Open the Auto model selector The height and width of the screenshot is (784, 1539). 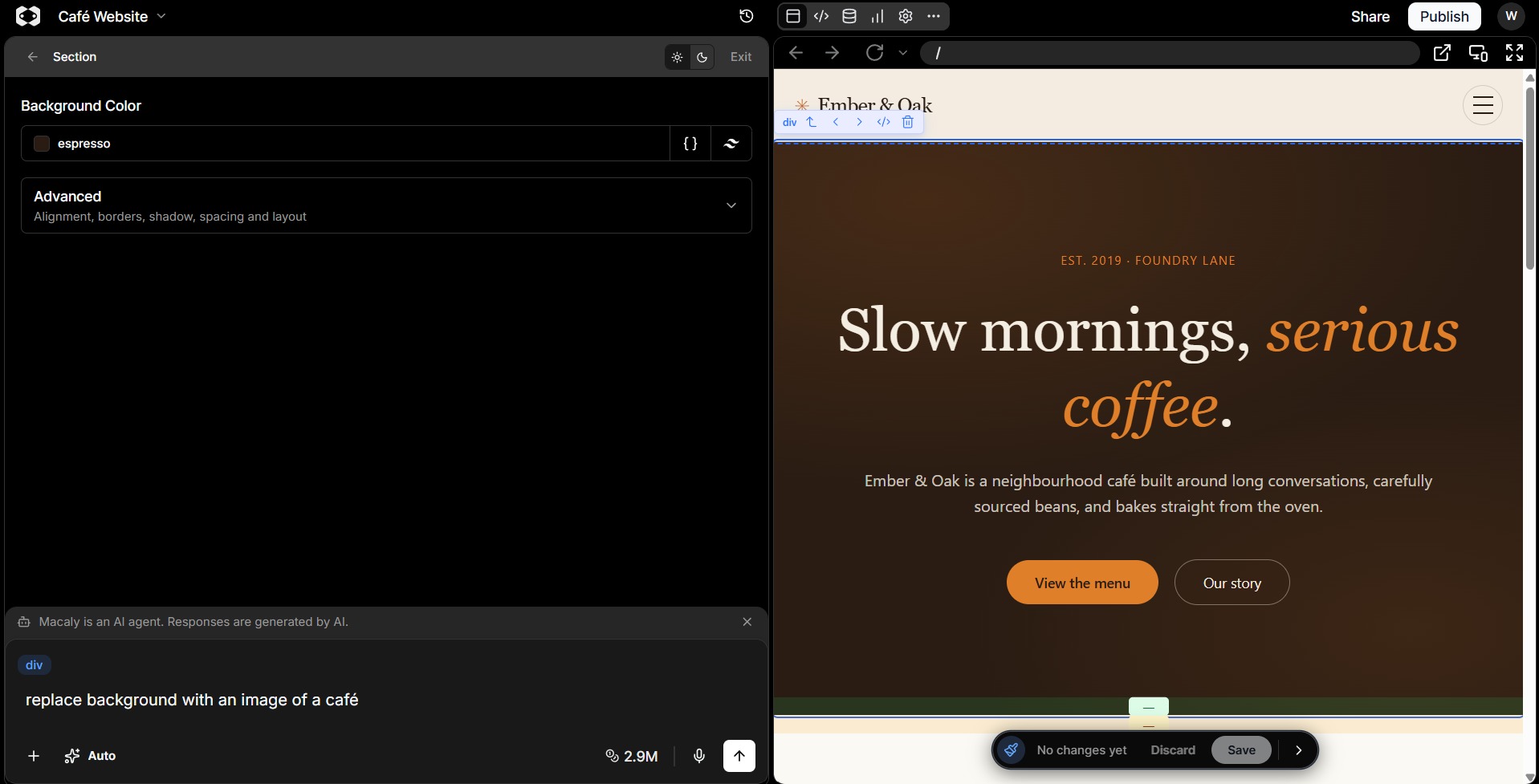pyautogui.click(x=90, y=756)
